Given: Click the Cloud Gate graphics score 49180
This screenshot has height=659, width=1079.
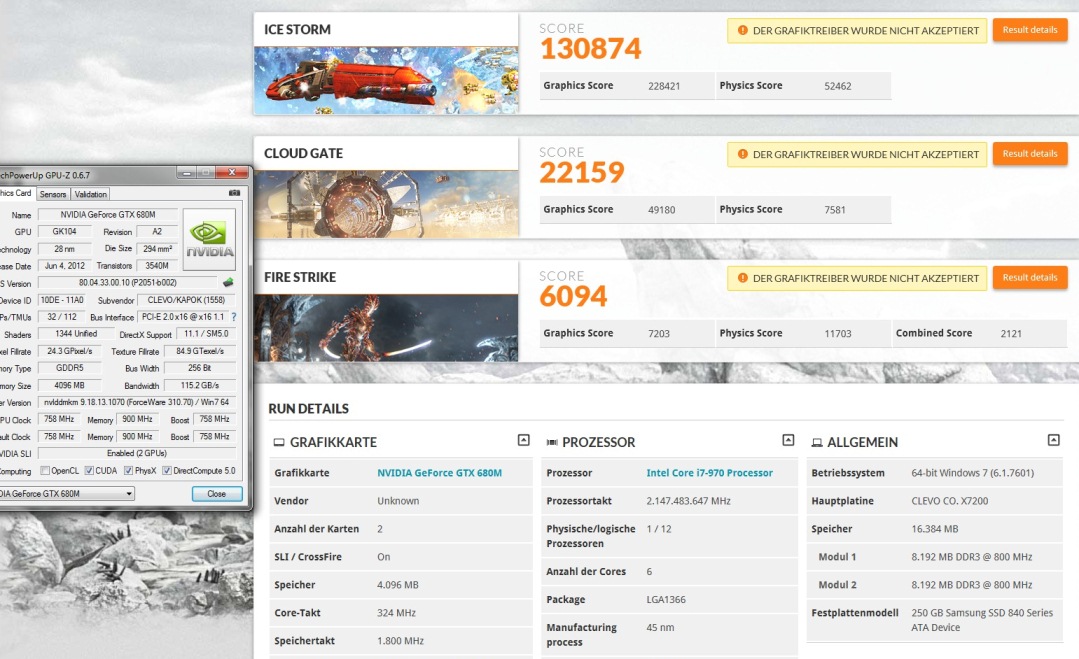Looking at the screenshot, I should pos(661,210).
